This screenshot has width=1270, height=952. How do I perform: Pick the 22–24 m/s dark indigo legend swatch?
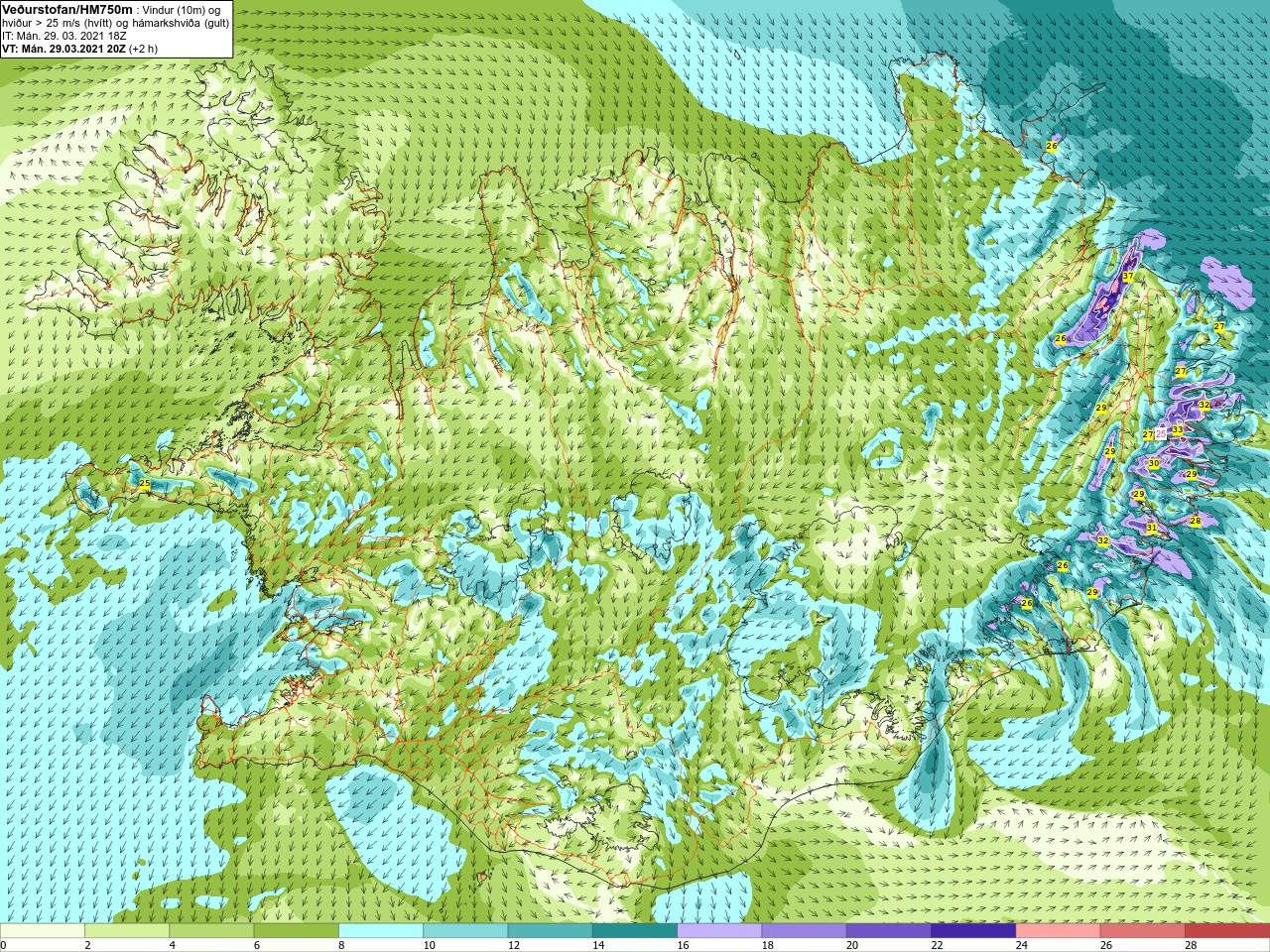tap(973, 930)
